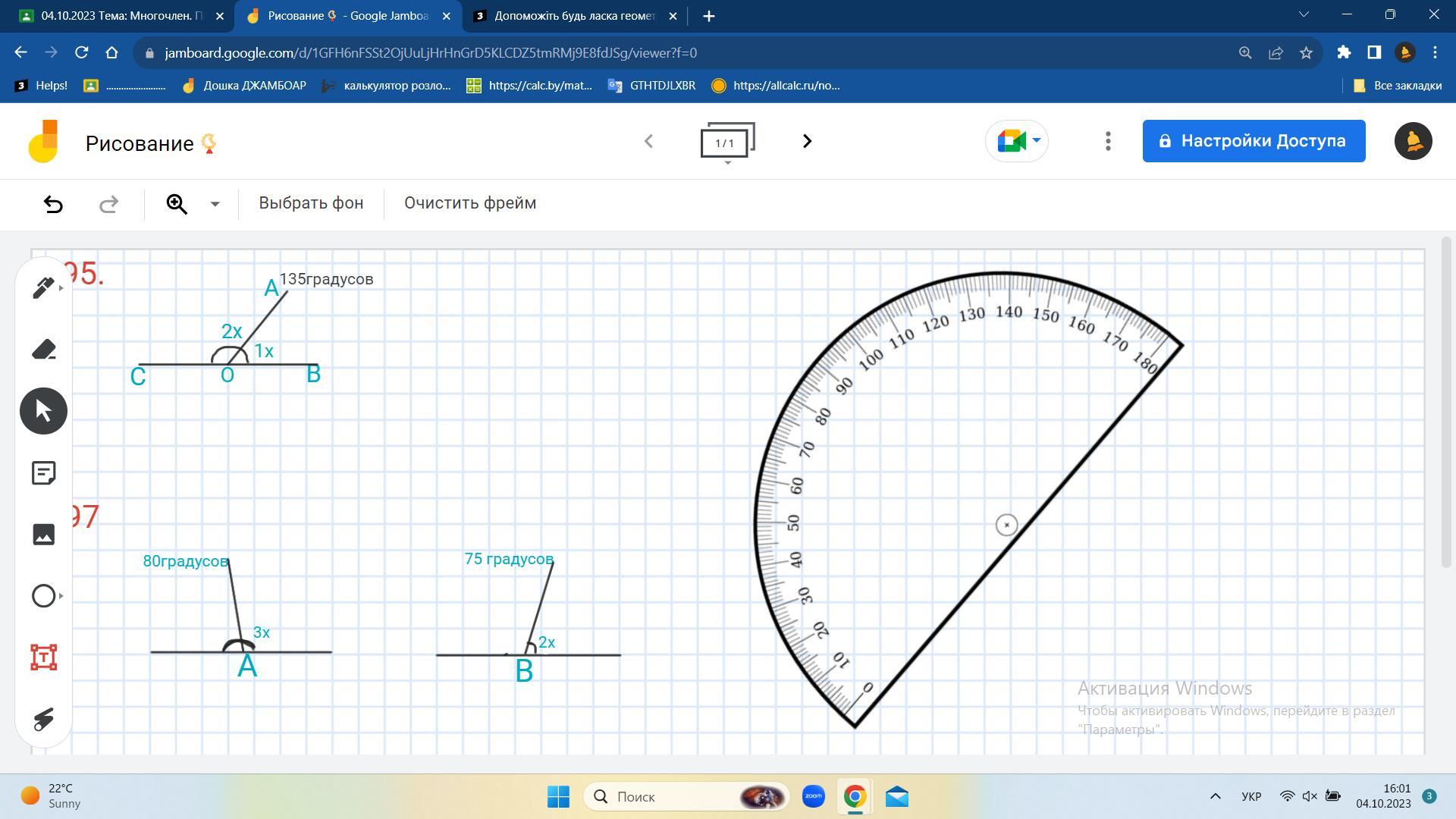Click Выбрать фон button
1456x819 pixels.
click(x=311, y=203)
